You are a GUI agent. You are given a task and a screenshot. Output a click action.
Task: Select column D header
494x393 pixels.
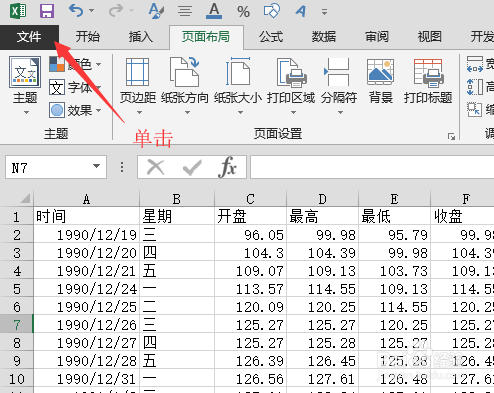tap(322, 199)
